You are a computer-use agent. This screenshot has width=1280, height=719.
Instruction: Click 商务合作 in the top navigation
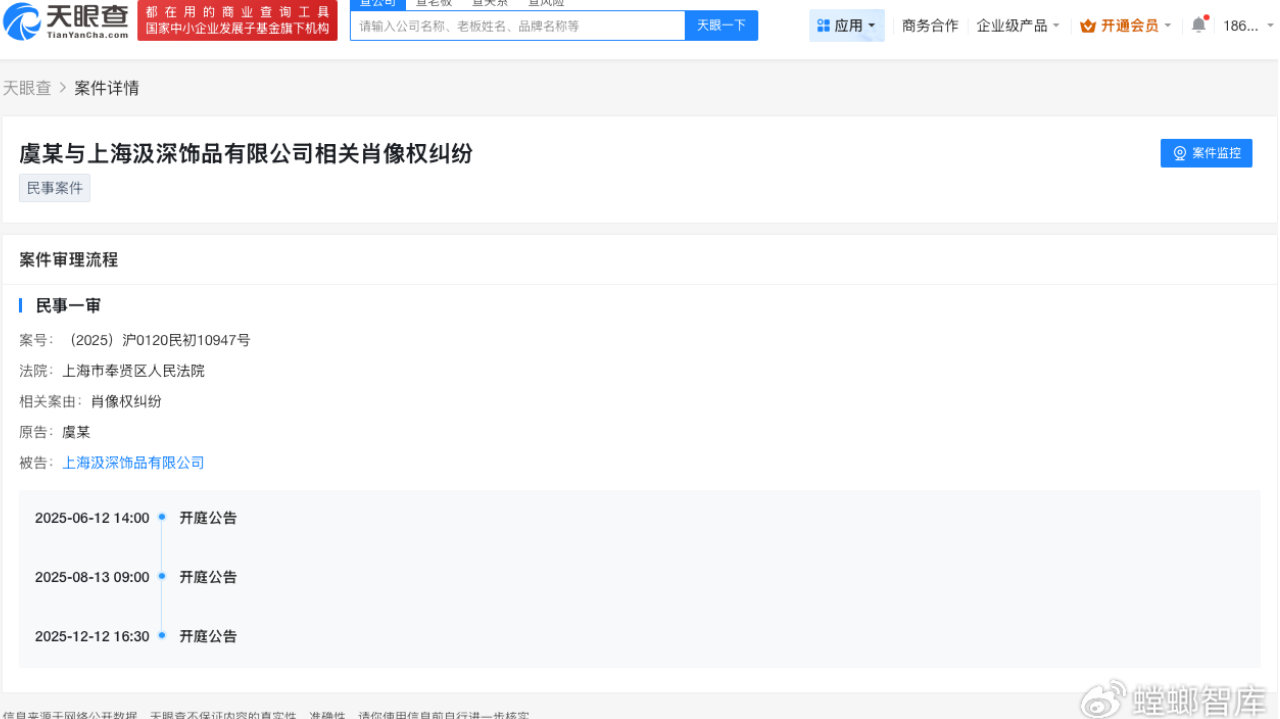[929, 25]
